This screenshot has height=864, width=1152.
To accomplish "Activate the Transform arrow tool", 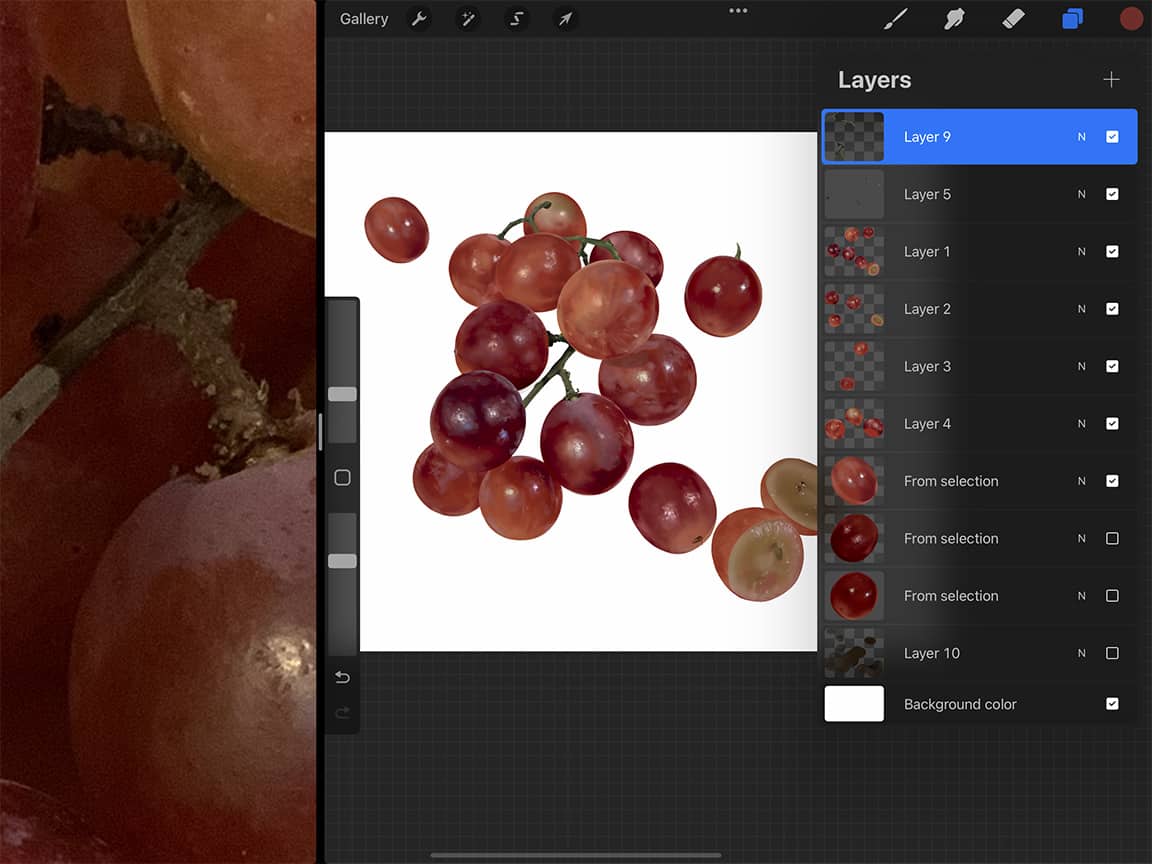I will [x=565, y=18].
